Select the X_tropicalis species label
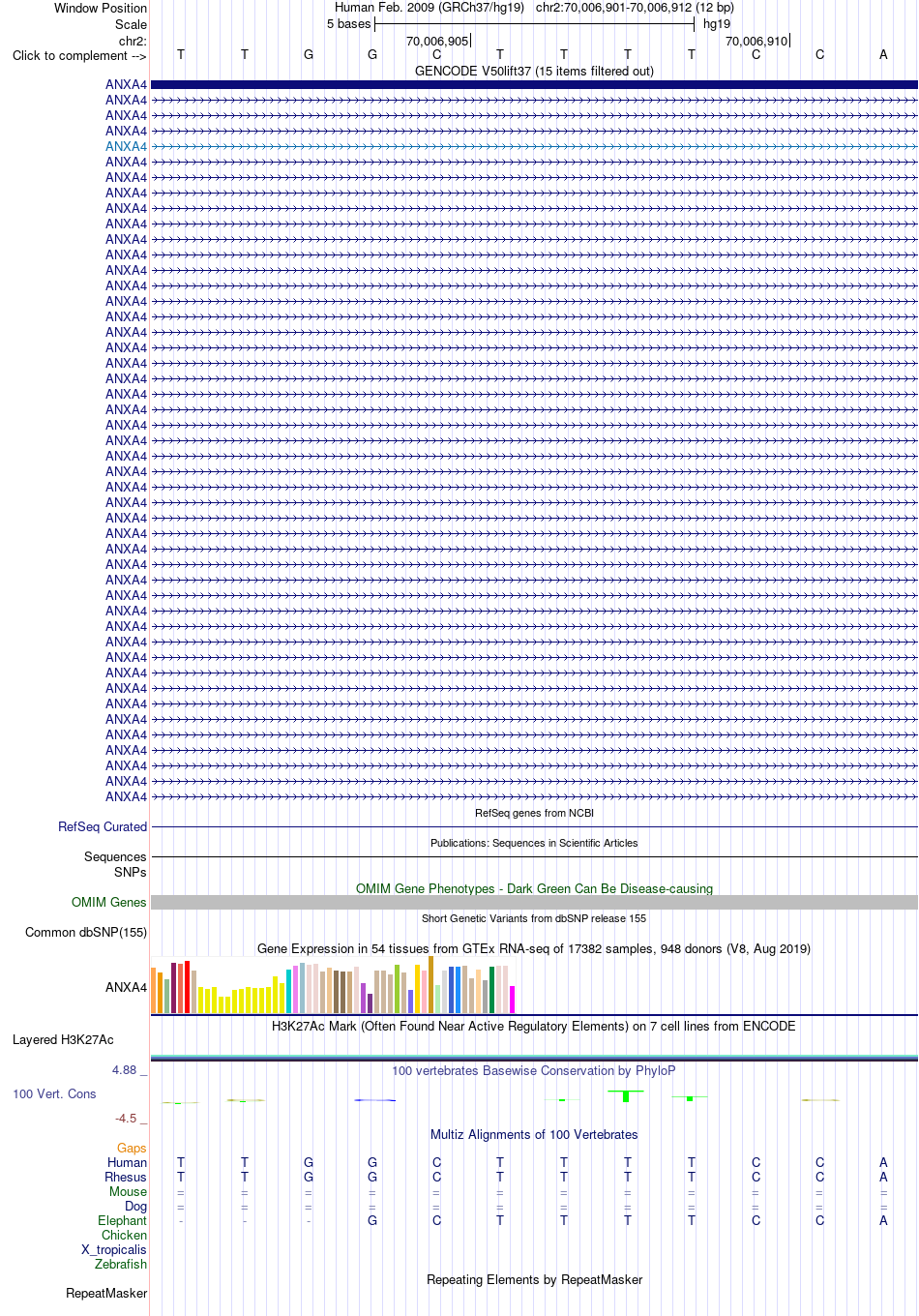This screenshot has height=1316, width=919. tap(114, 1249)
